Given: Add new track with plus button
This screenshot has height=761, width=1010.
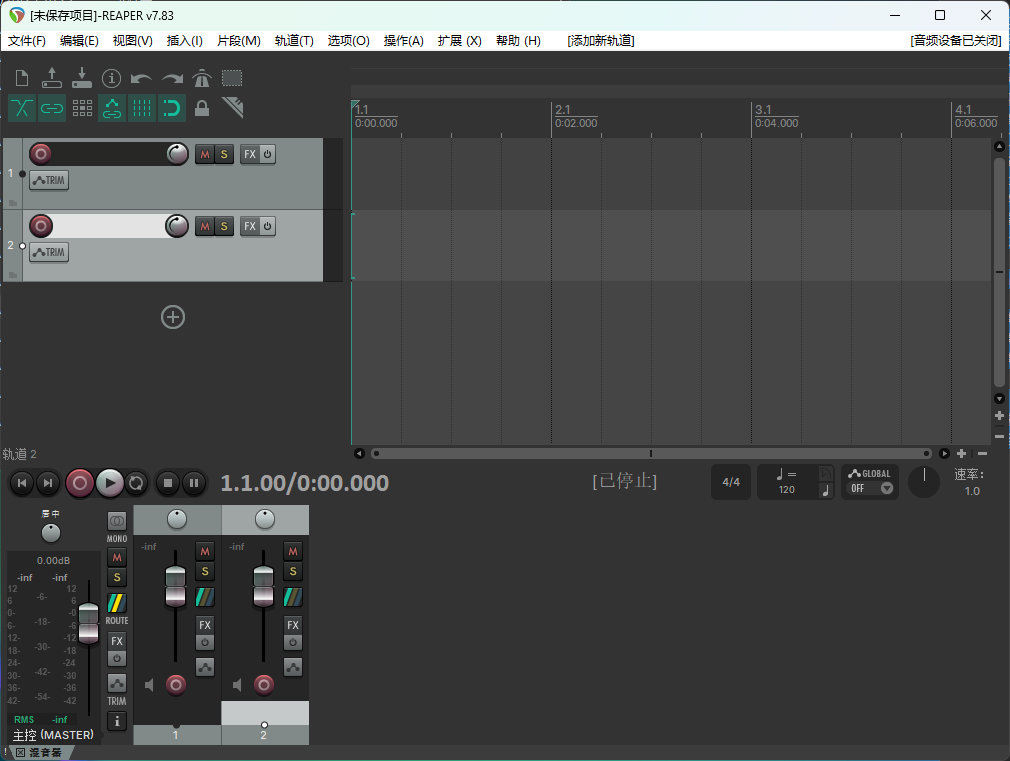Looking at the screenshot, I should click(173, 317).
